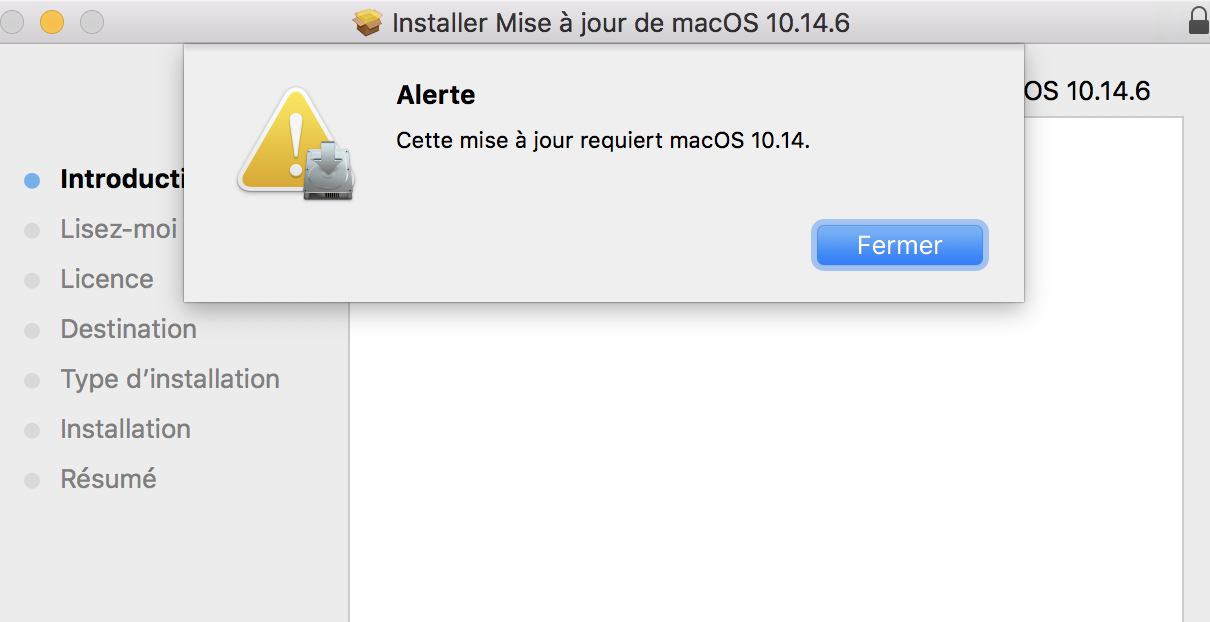Screen dimensions: 1210x622
Task: Go to the Licence step
Action: (107, 279)
